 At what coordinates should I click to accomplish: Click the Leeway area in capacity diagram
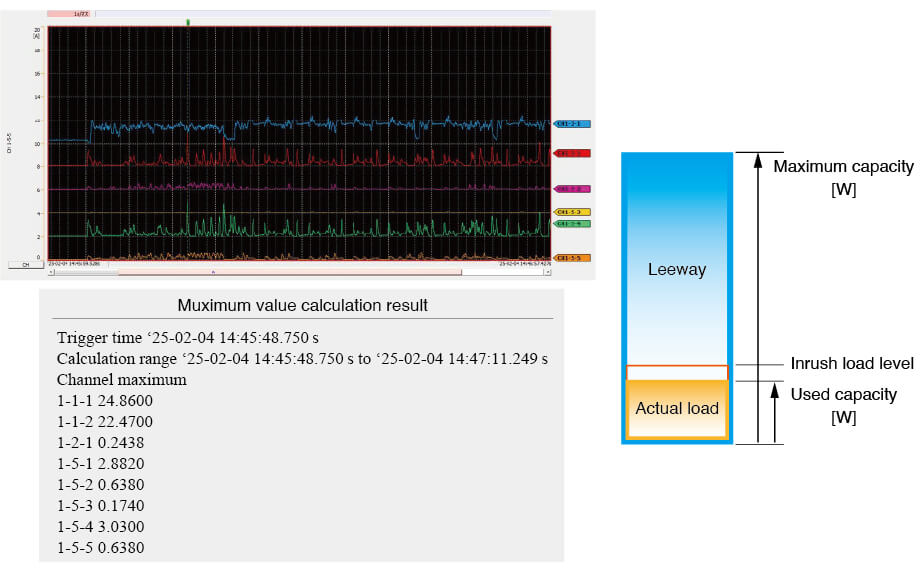[677, 269]
